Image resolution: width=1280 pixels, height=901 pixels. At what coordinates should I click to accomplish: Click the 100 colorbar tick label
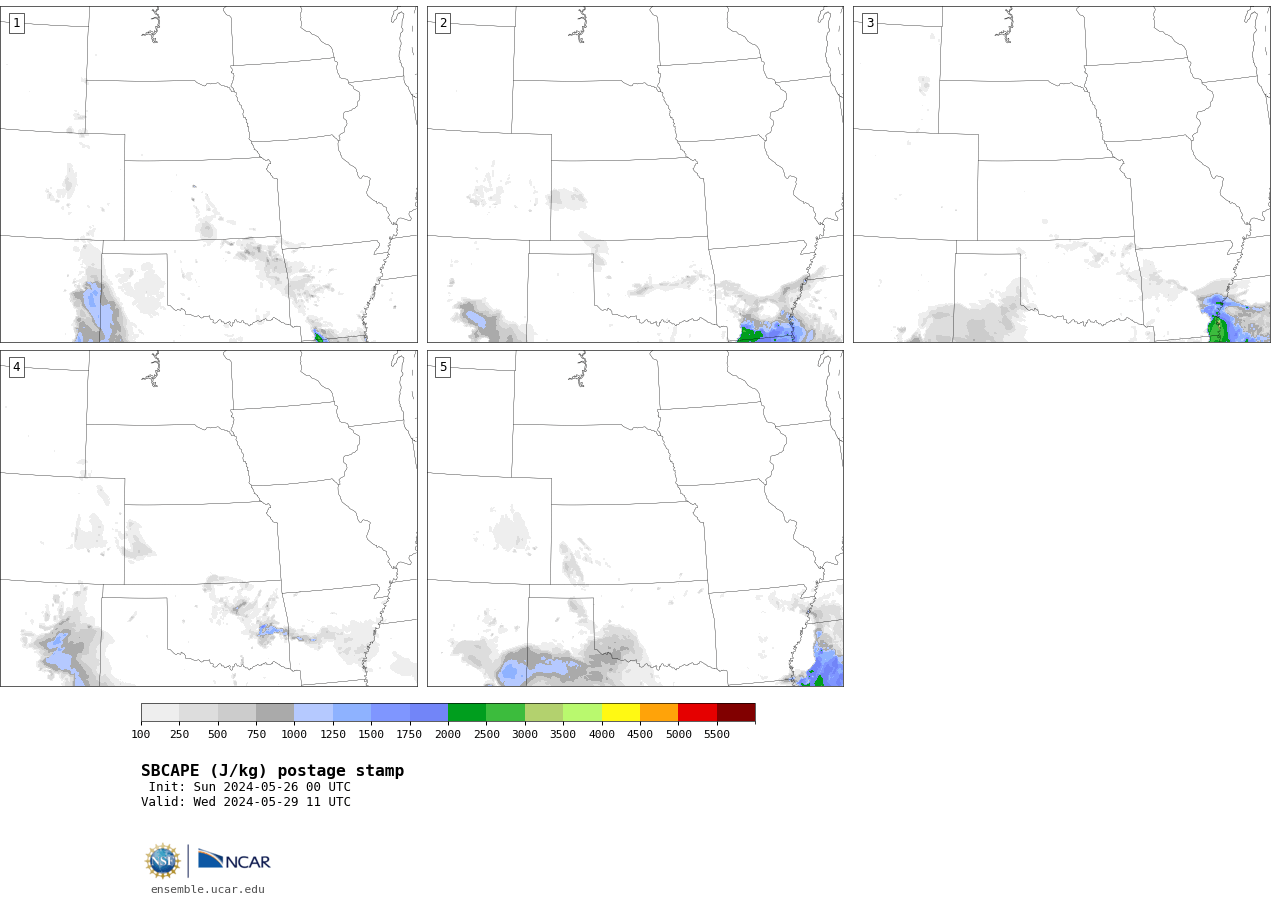pyautogui.click(x=141, y=735)
